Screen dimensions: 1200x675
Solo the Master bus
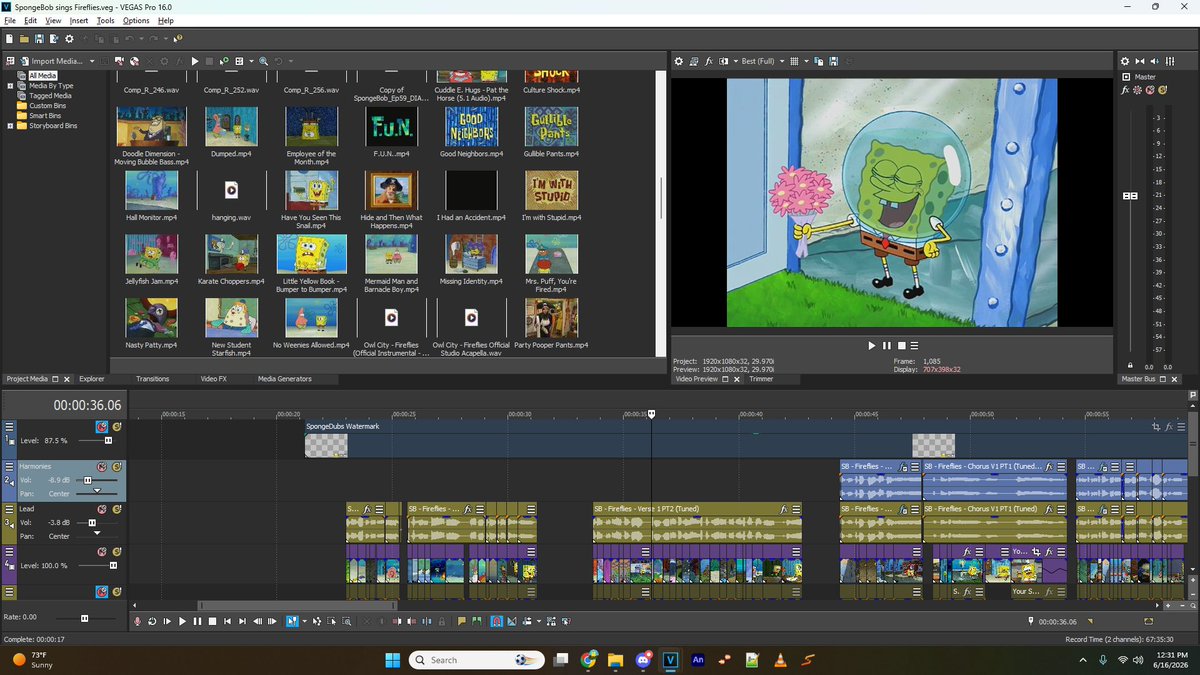1163,90
